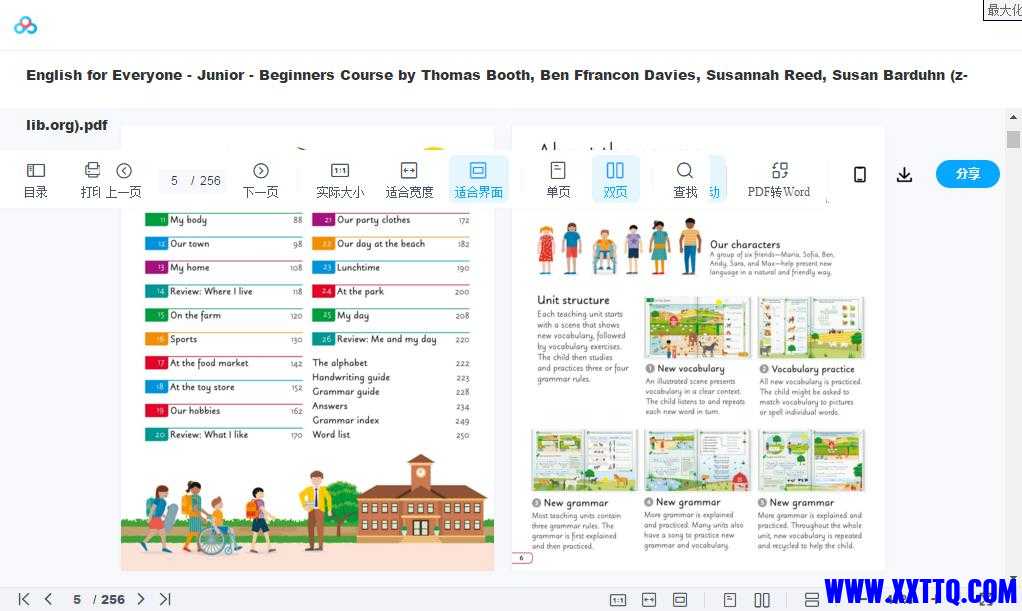Click the vertical scrollbar thumb
Image resolution: width=1022 pixels, height=611 pixels.
click(1013, 140)
